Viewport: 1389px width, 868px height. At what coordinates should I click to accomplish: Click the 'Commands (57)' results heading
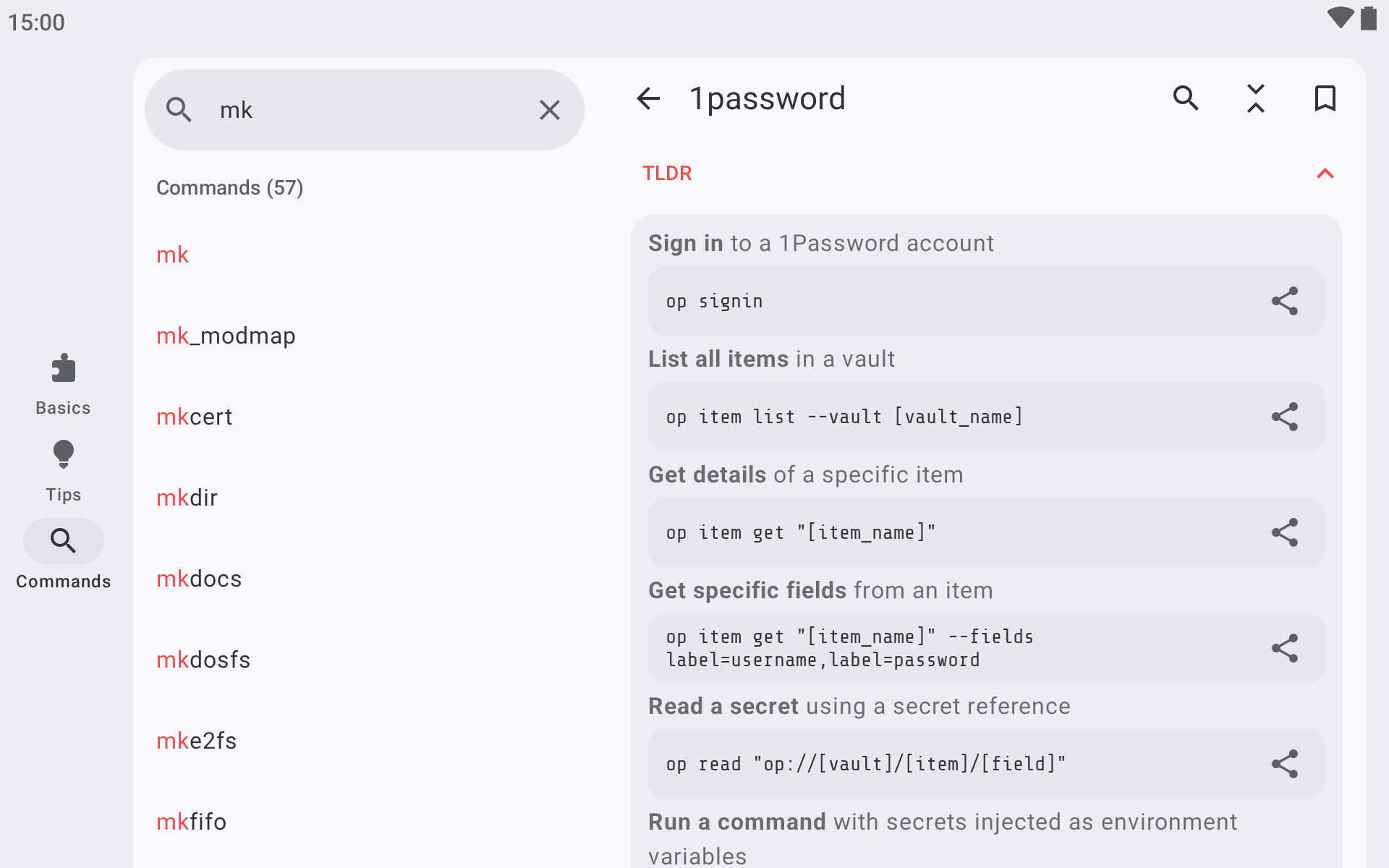tap(229, 188)
